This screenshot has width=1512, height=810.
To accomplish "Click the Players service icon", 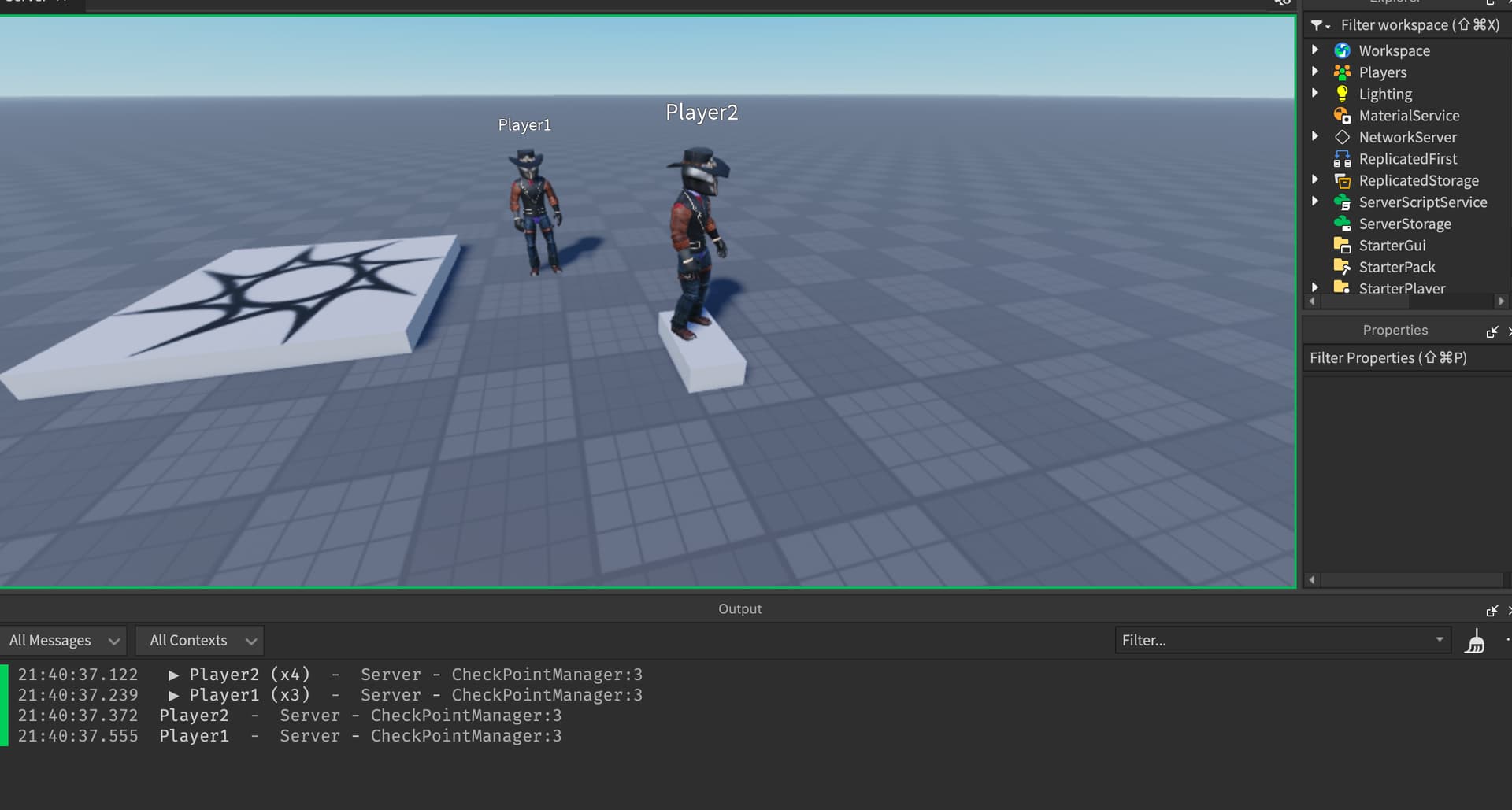I will click(x=1343, y=72).
